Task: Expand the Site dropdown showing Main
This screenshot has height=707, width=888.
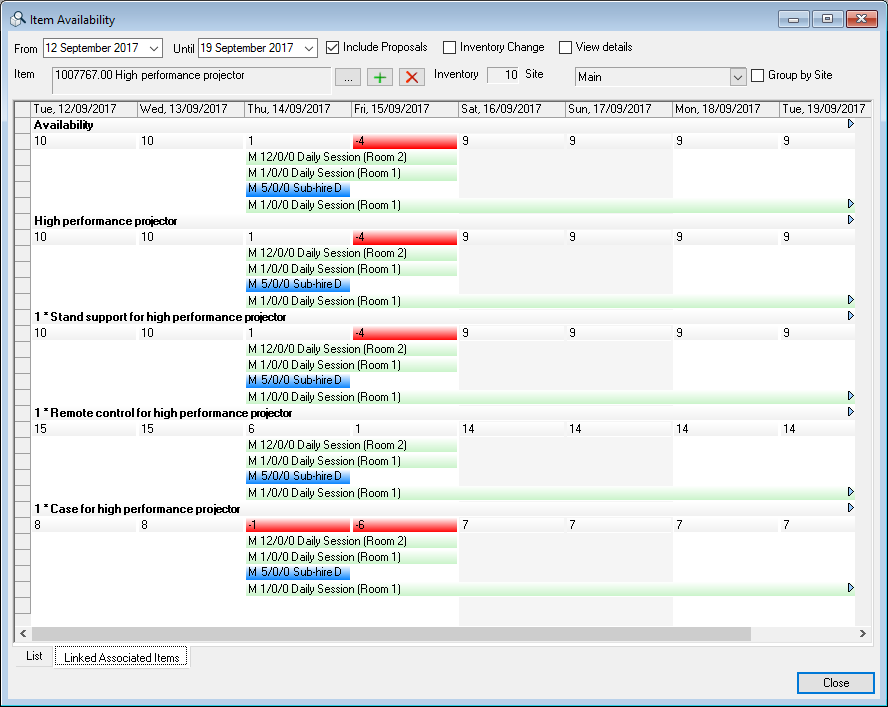Action: 738,77
